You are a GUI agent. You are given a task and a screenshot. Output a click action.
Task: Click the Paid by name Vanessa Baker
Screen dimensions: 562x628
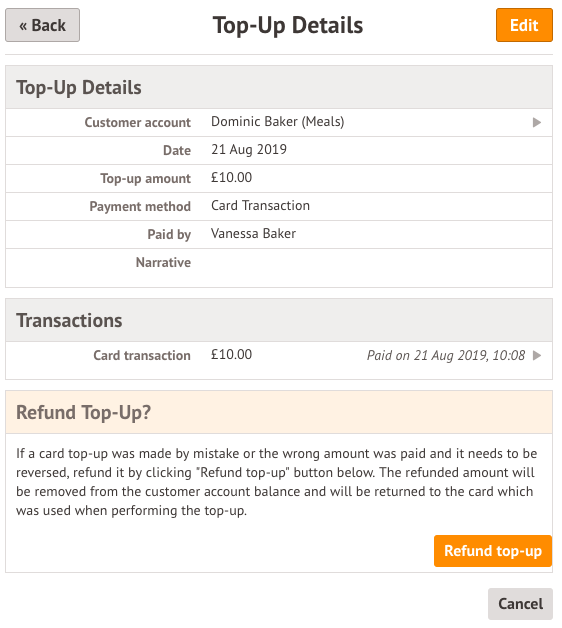point(253,233)
